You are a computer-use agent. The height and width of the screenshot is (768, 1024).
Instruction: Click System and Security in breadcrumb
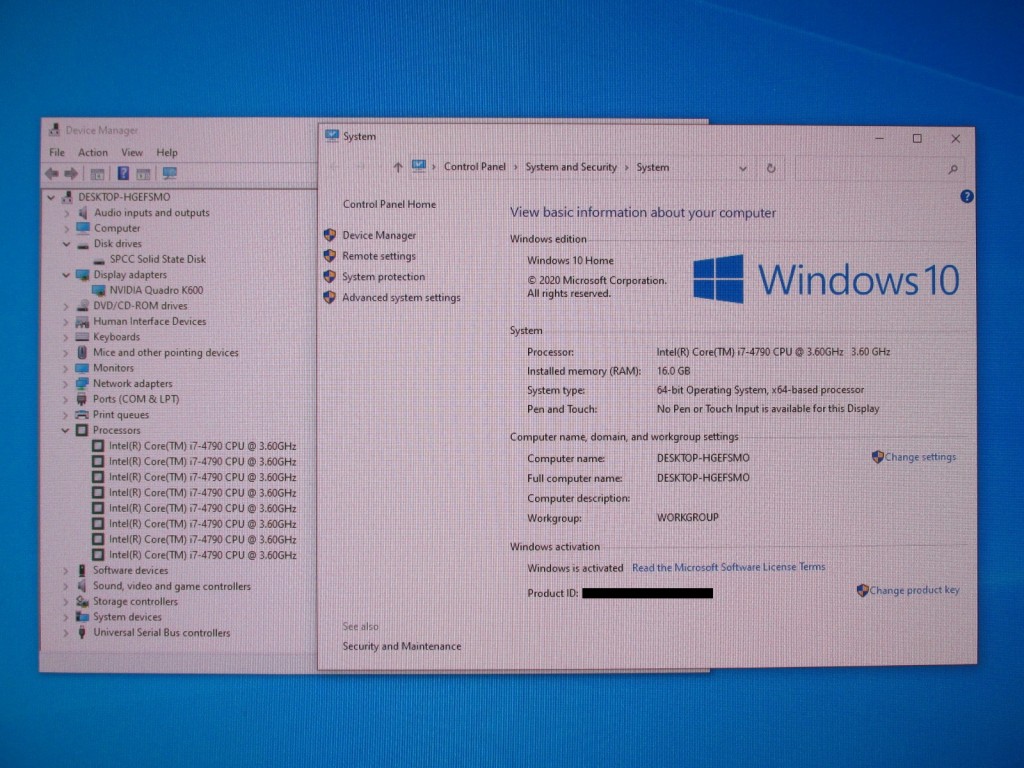coord(571,167)
